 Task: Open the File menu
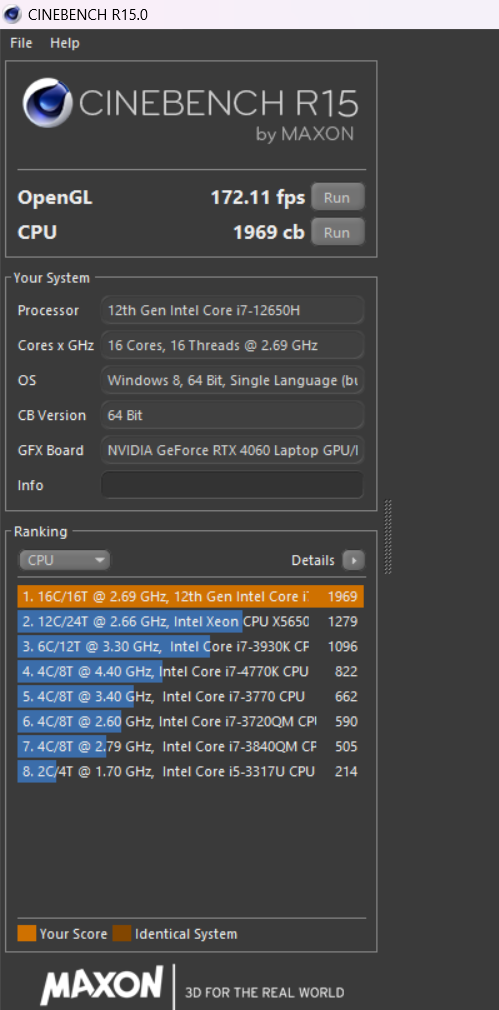click(21, 43)
